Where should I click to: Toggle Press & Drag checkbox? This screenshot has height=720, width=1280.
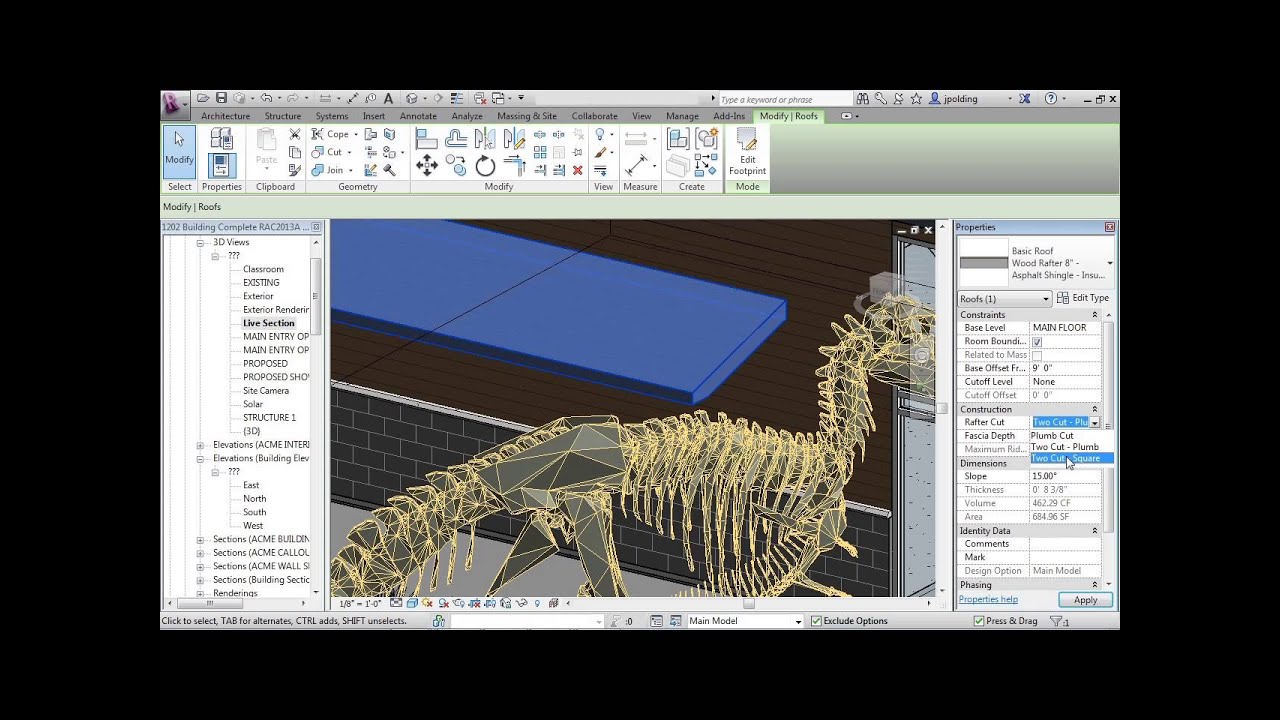[979, 621]
